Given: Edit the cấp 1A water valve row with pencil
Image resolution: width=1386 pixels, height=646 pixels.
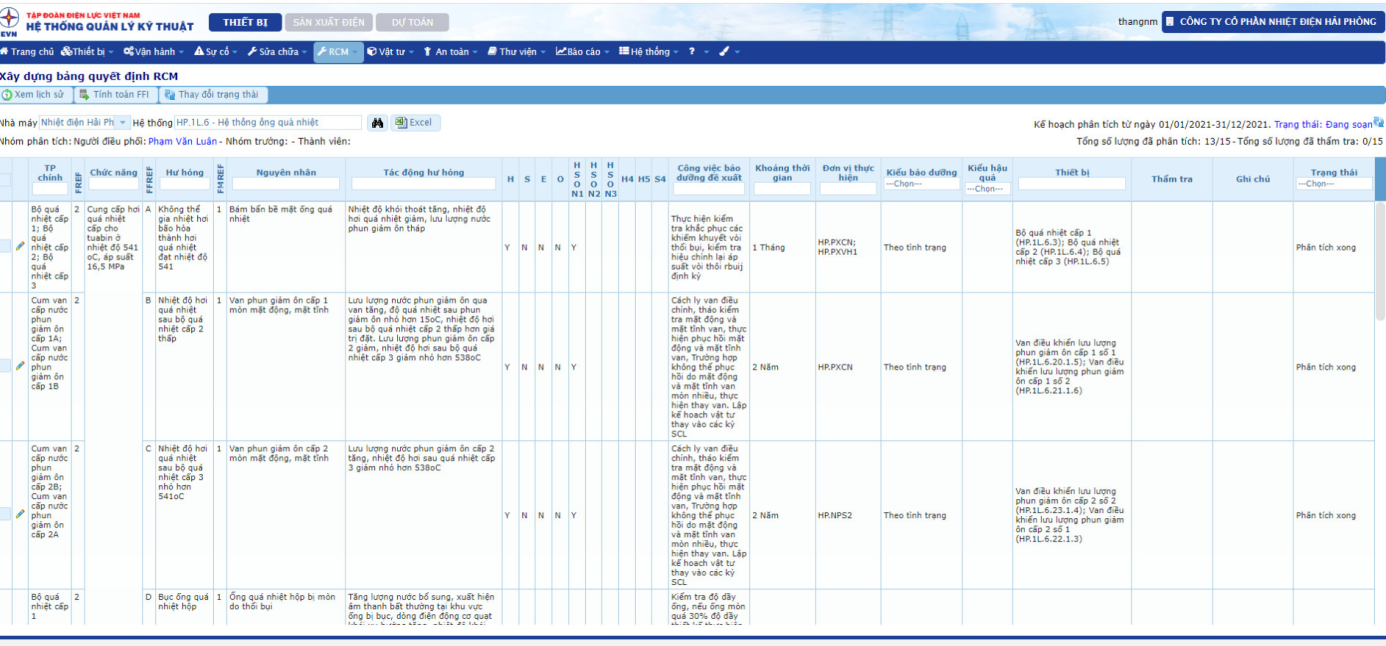Looking at the screenshot, I should (x=20, y=367).
